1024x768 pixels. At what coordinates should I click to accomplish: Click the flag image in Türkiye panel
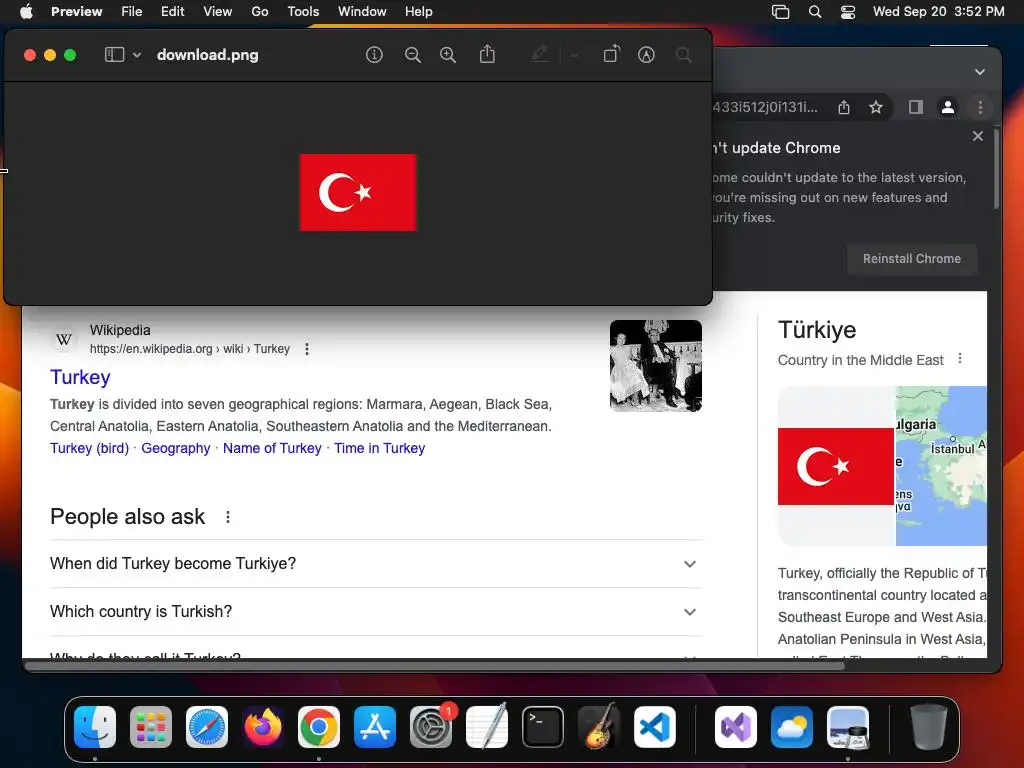tap(836, 466)
